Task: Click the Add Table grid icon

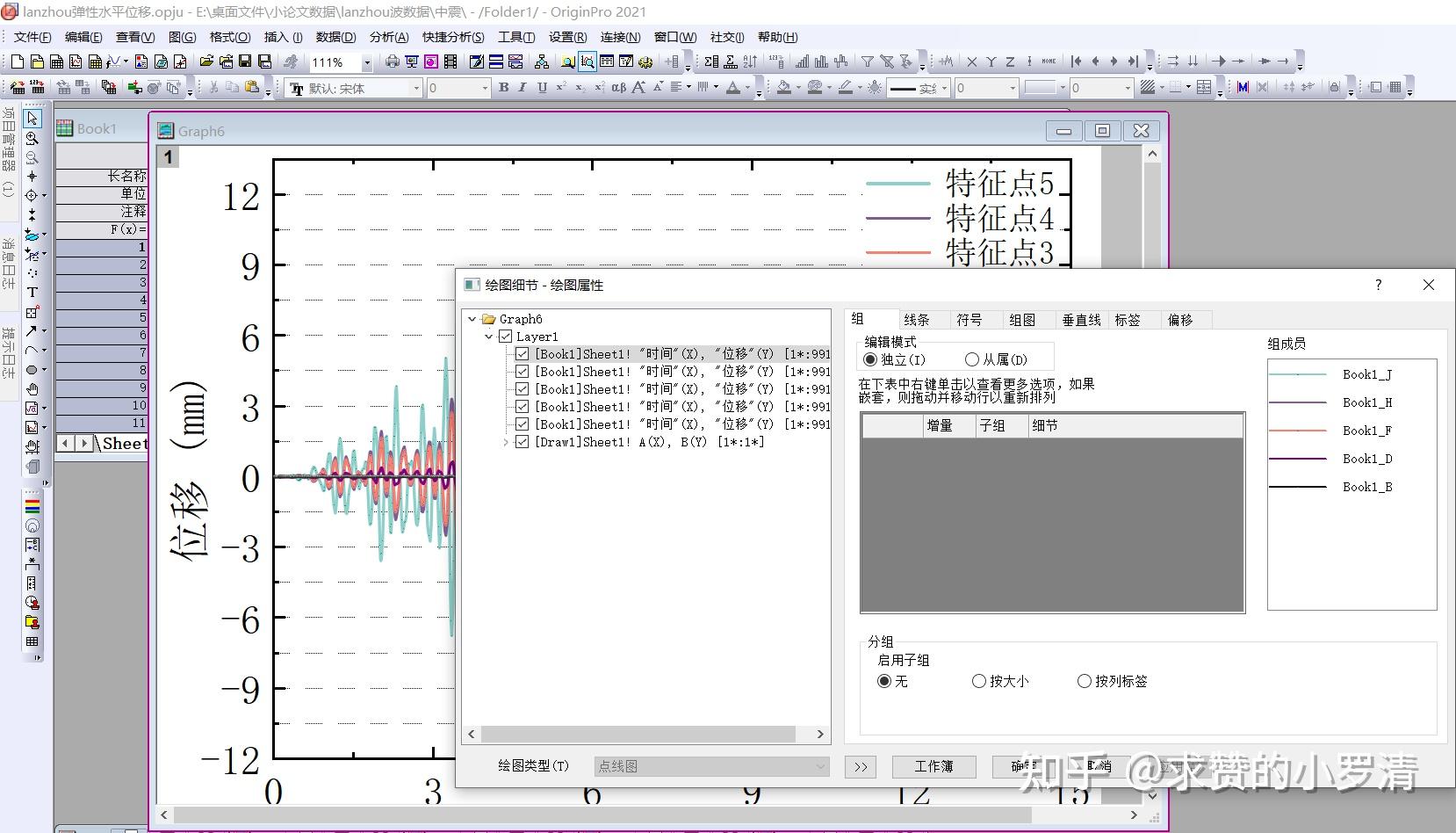Action: click(x=32, y=641)
